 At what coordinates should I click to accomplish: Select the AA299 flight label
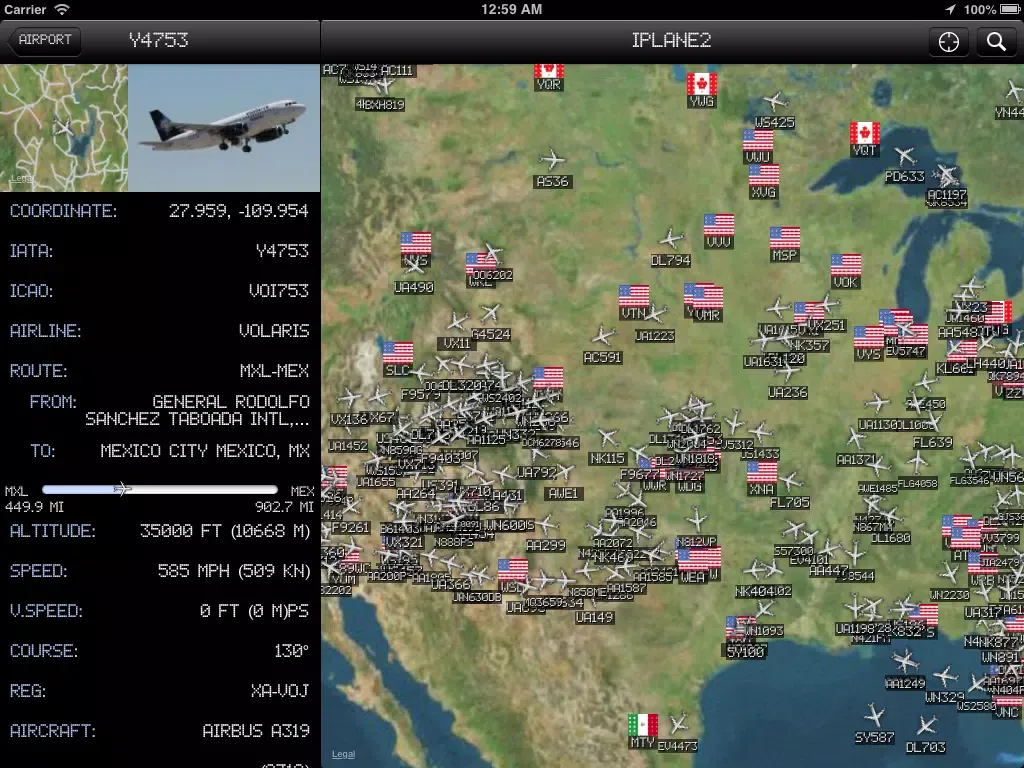click(545, 545)
